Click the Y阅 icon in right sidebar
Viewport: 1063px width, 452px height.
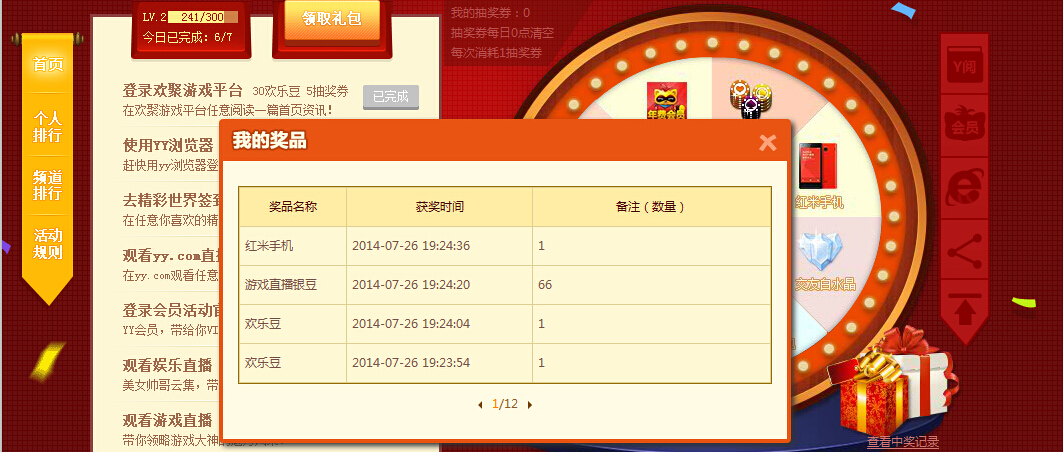coord(964,64)
